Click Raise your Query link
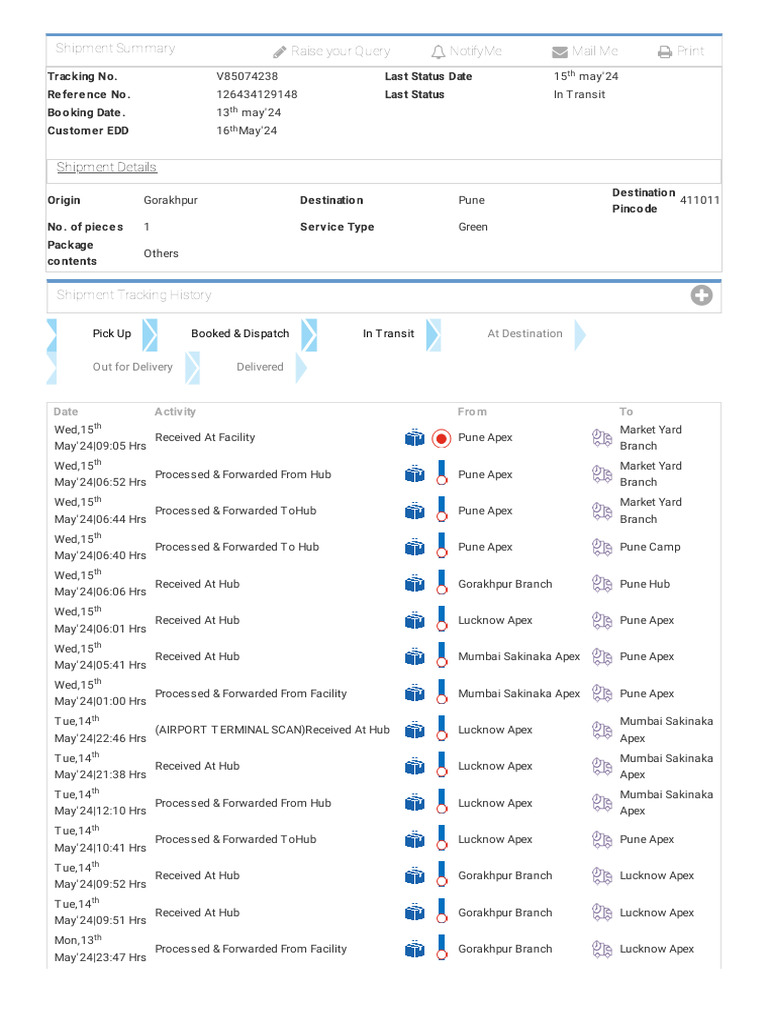768x1024 pixels. [340, 52]
